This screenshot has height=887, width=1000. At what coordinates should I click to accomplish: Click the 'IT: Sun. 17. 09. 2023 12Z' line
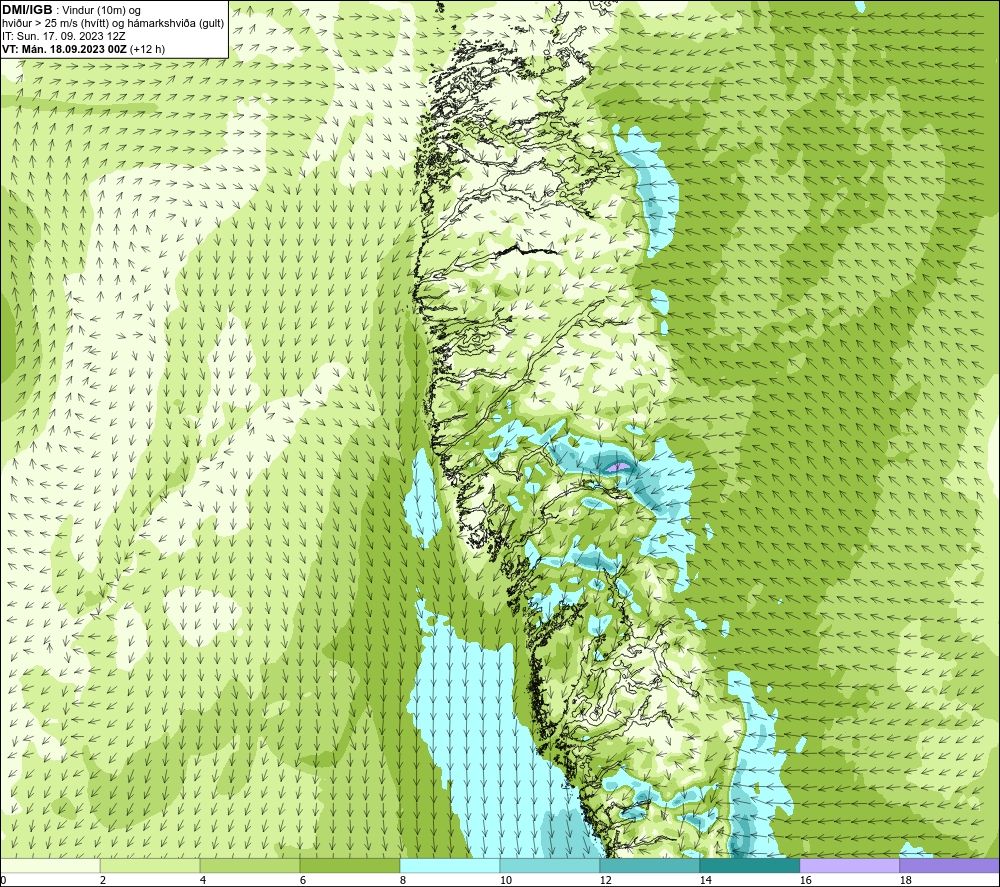click(x=63, y=36)
